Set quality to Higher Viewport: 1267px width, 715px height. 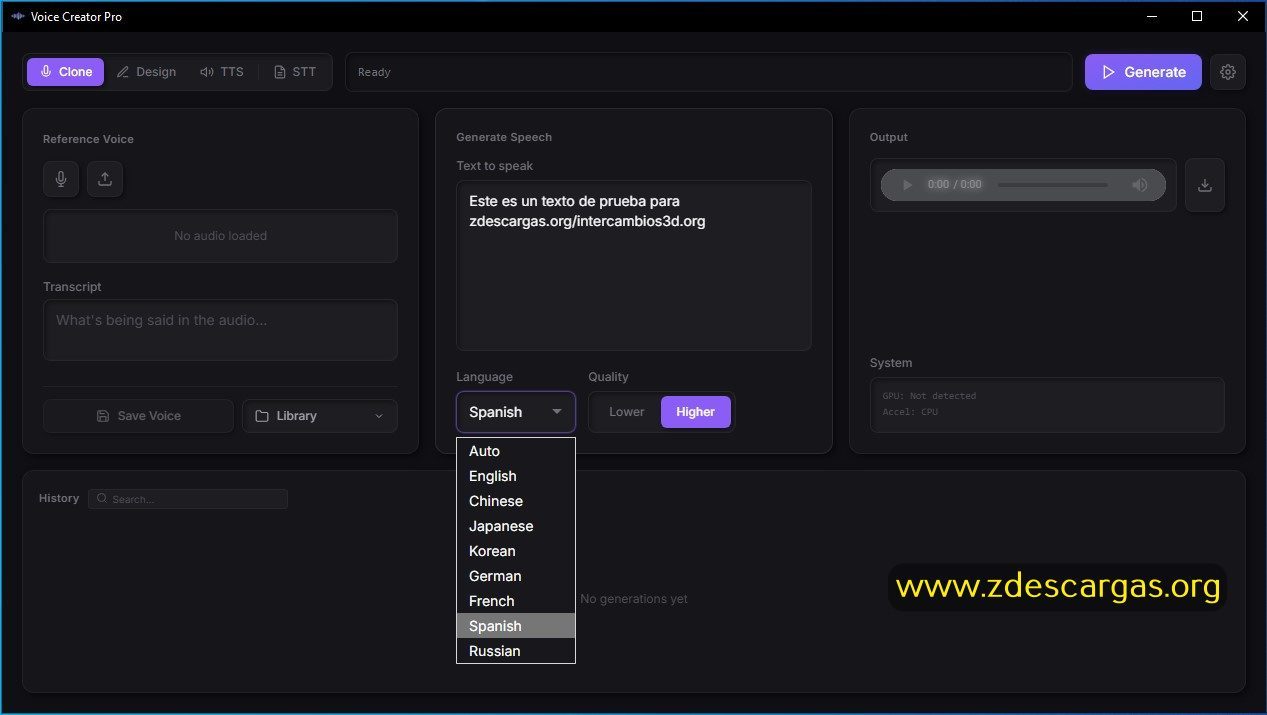(x=696, y=412)
